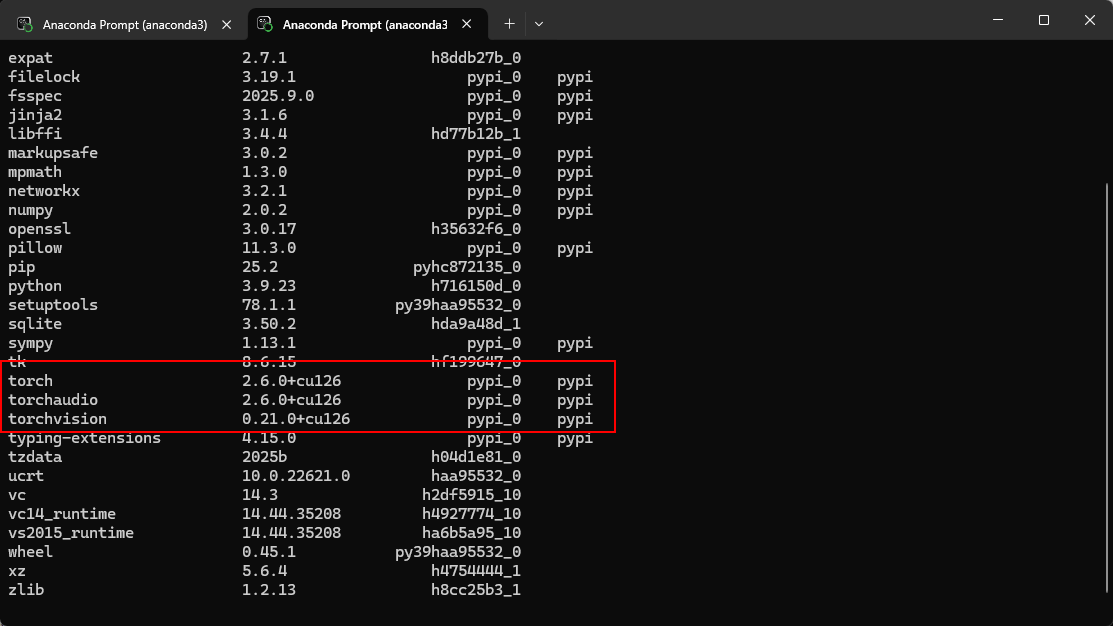Click the networkx package name
This screenshot has height=626, width=1113.
click(44, 191)
